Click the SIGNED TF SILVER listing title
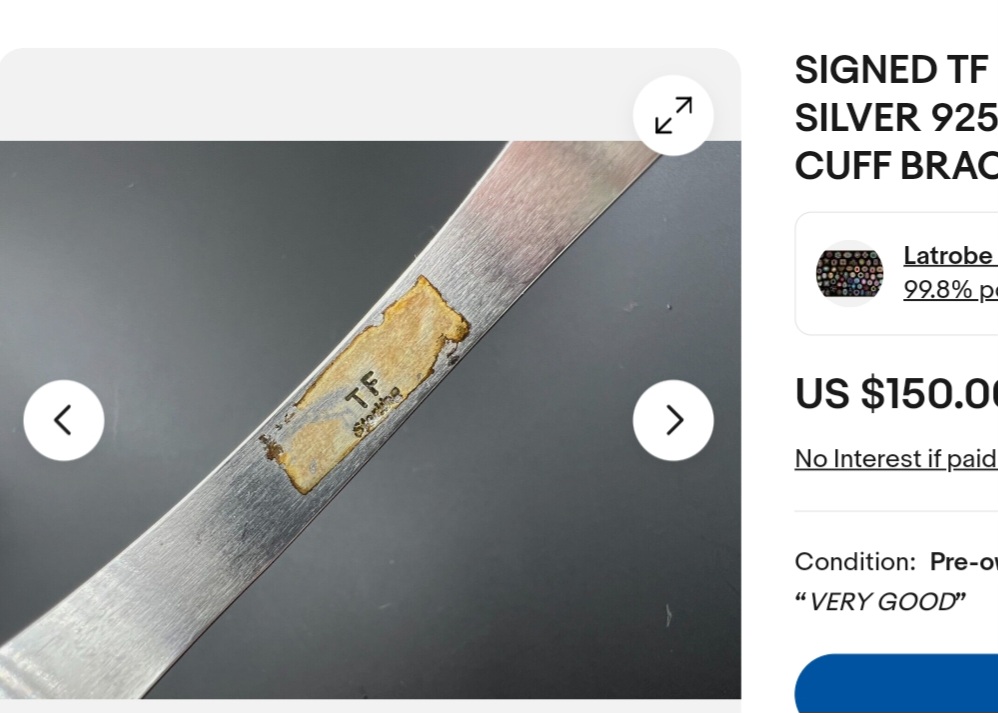This screenshot has height=713, width=998. (896, 118)
